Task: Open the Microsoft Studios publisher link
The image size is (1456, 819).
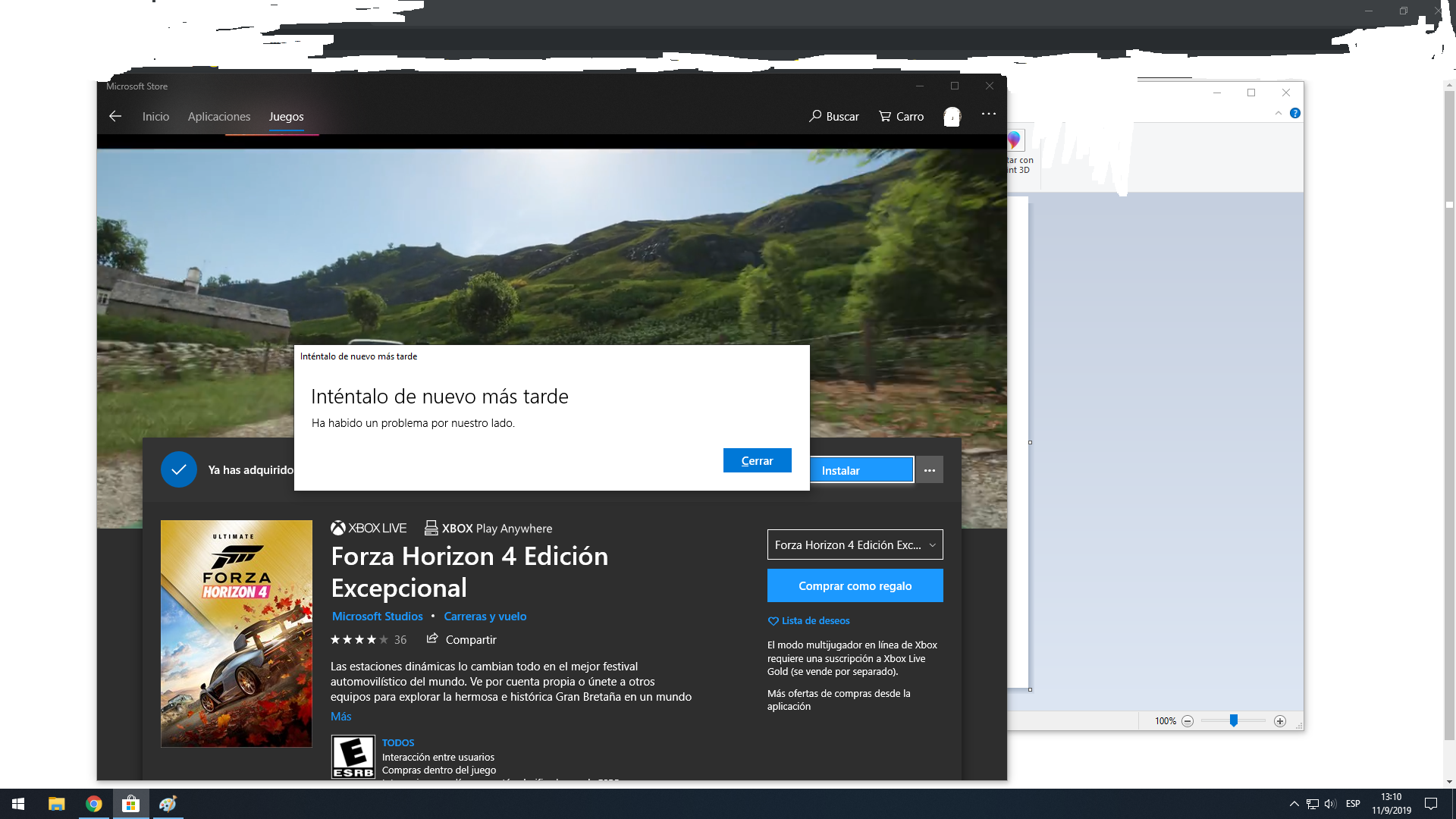Action: 377,617
